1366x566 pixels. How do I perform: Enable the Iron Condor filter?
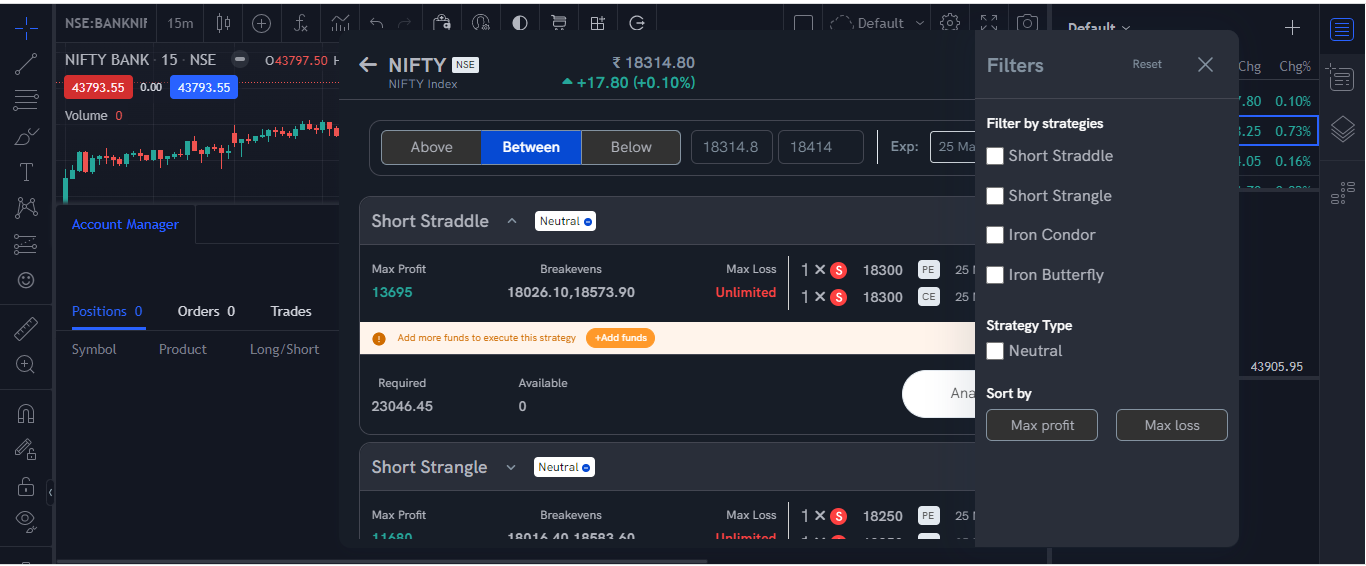pos(995,235)
